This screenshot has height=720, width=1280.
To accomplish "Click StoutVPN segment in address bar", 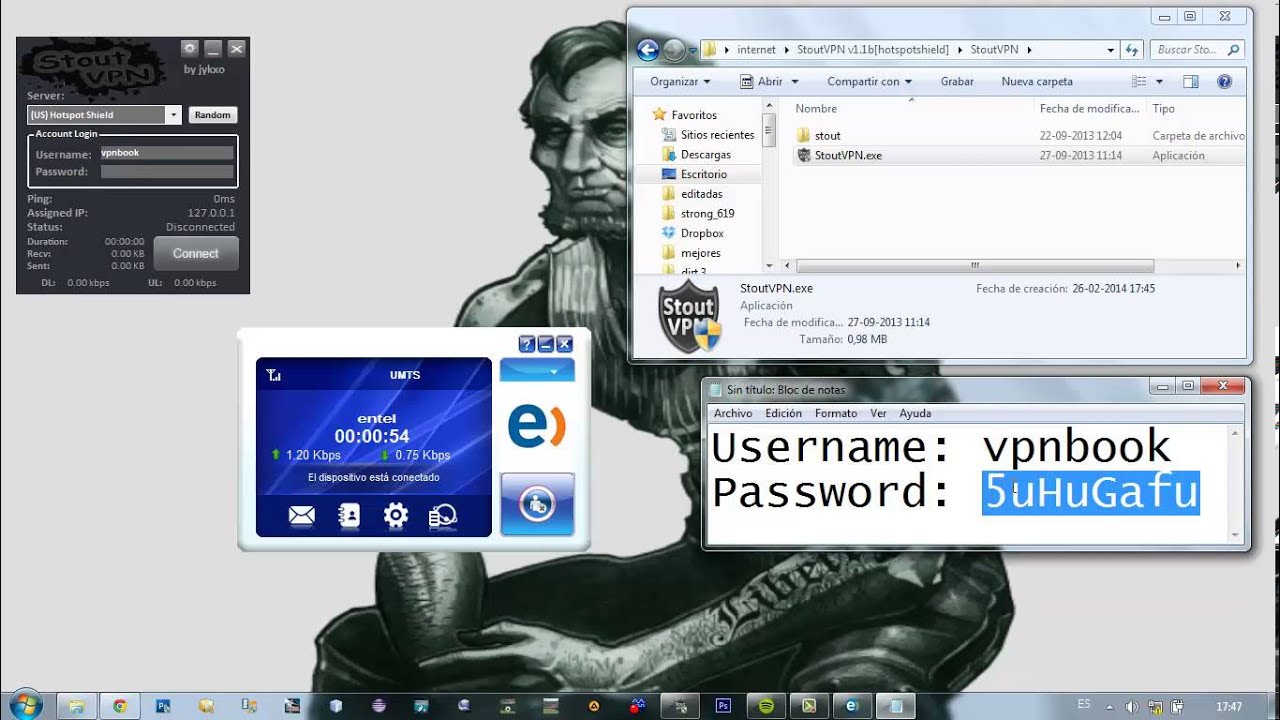I will click(994, 49).
